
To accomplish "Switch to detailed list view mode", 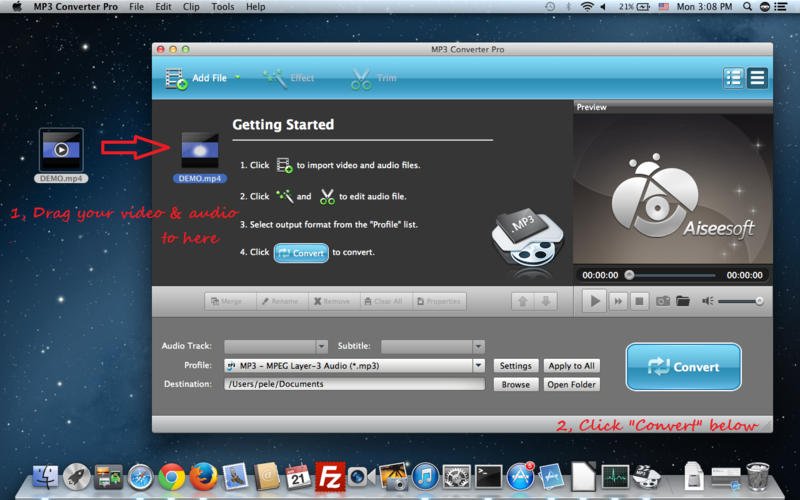I will tap(733, 78).
